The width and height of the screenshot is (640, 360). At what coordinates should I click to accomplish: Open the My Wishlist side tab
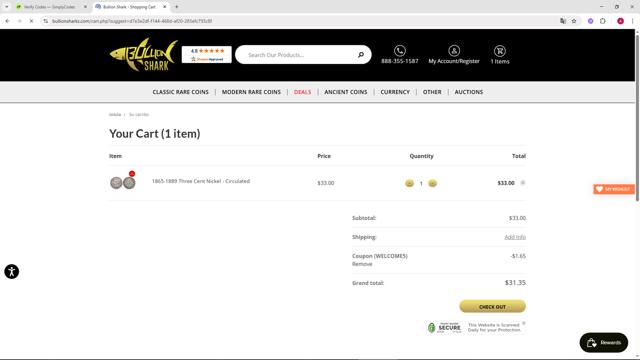coord(614,189)
